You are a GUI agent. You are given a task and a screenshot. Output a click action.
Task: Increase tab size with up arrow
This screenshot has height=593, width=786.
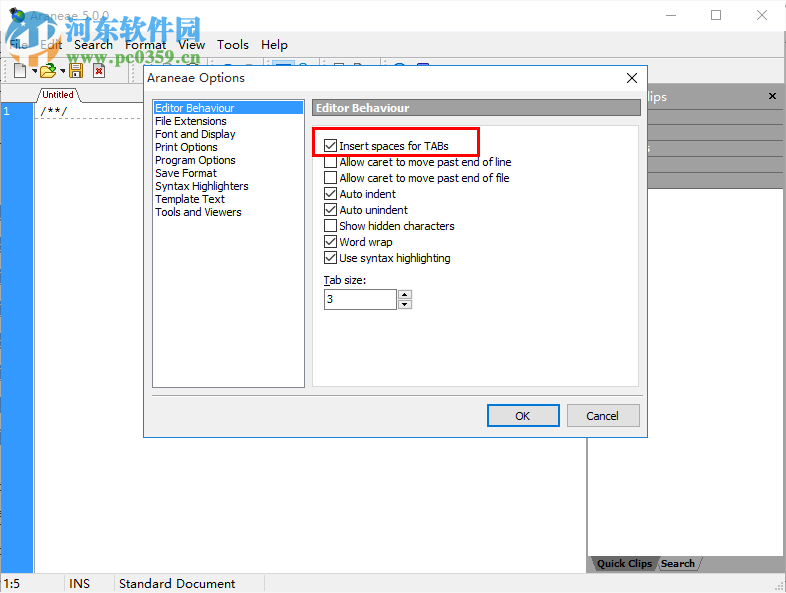click(x=405, y=294)
